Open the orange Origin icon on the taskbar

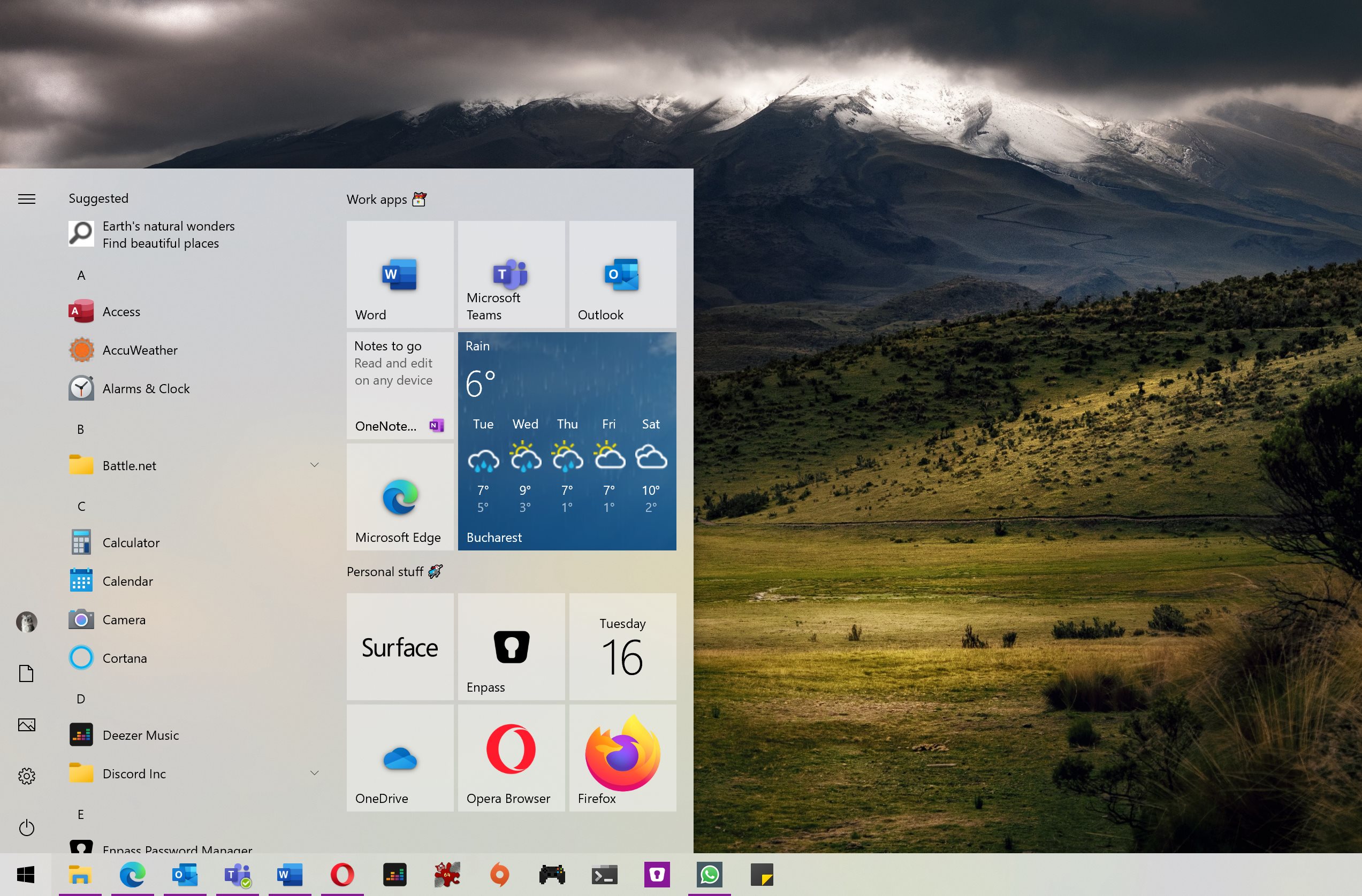coord(500,874)
